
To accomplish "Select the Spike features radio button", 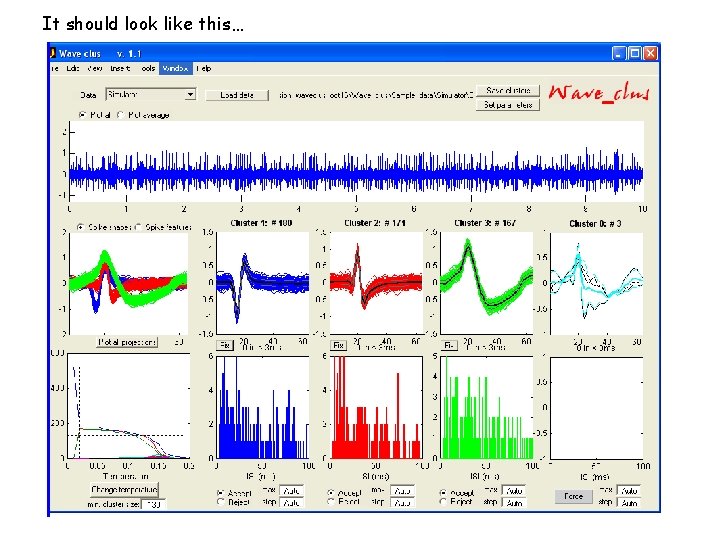I will click(138, 227).
